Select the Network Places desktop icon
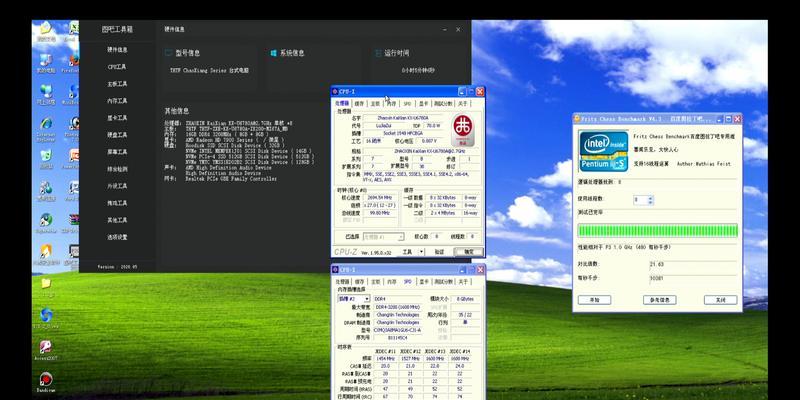This screenshot has height=400, width=800. pyautogui.click(x=46, y=92)
